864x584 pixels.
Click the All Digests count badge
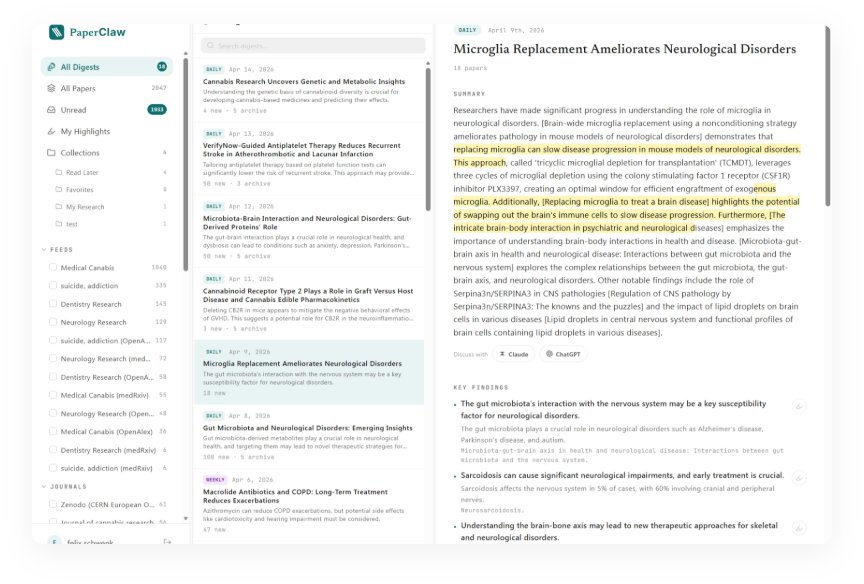click(161, 67)
